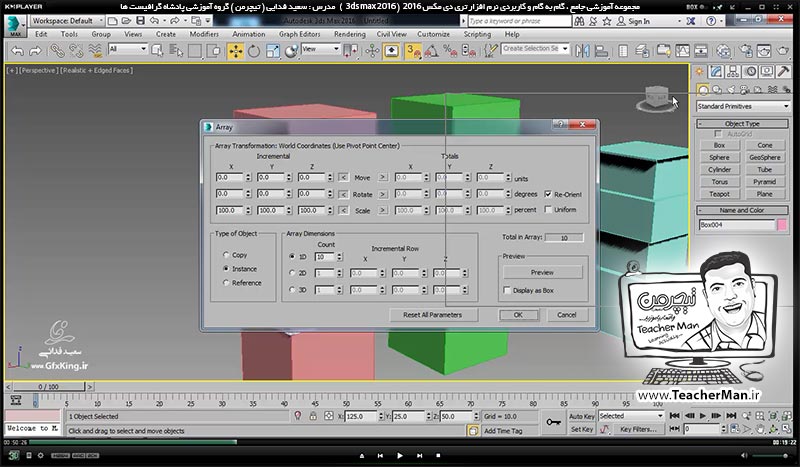Open the selection filter All dropdown
800x467 pixels.
pos(128,49)
